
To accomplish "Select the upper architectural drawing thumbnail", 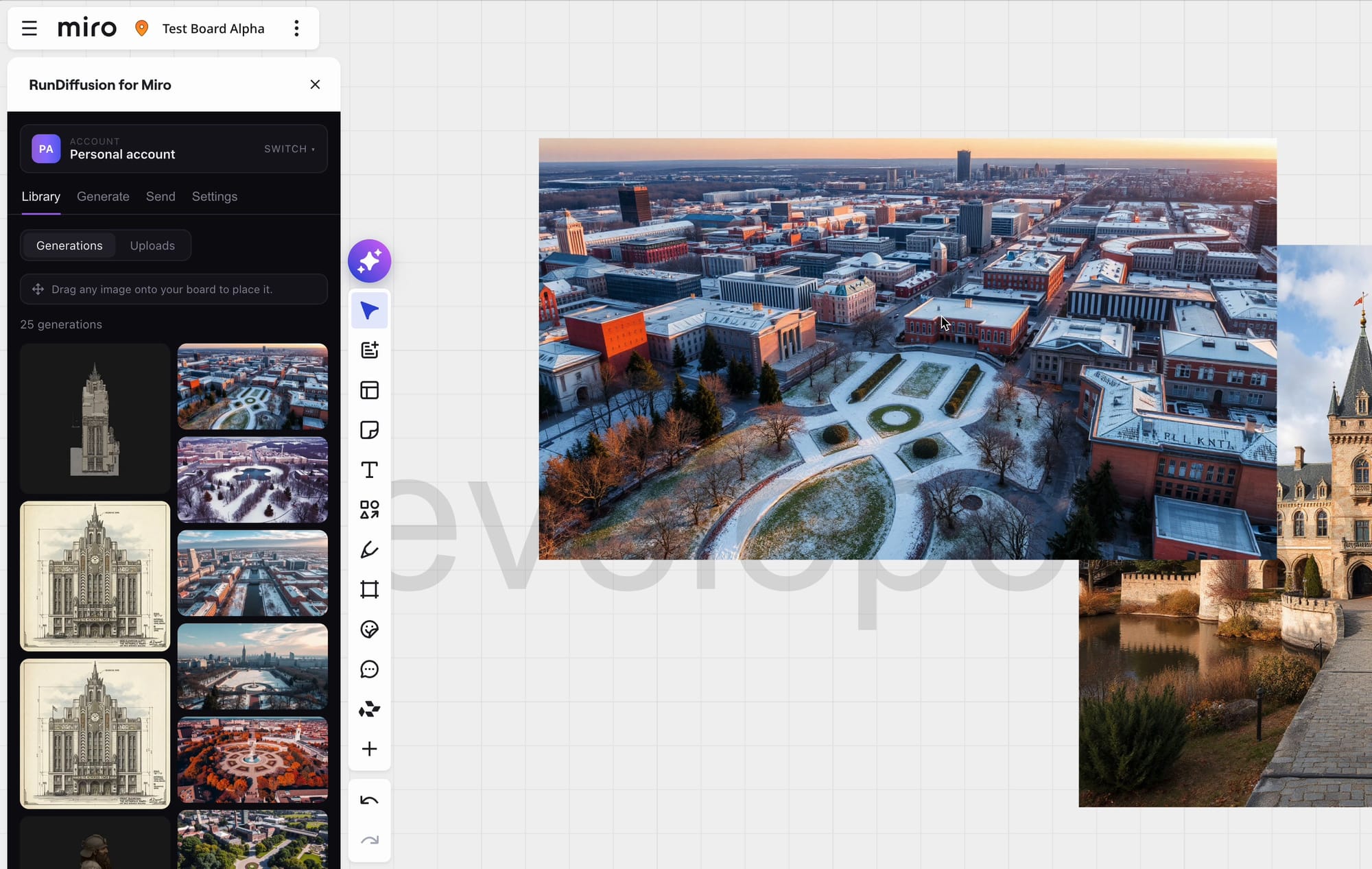I will (x=95, y=576).
